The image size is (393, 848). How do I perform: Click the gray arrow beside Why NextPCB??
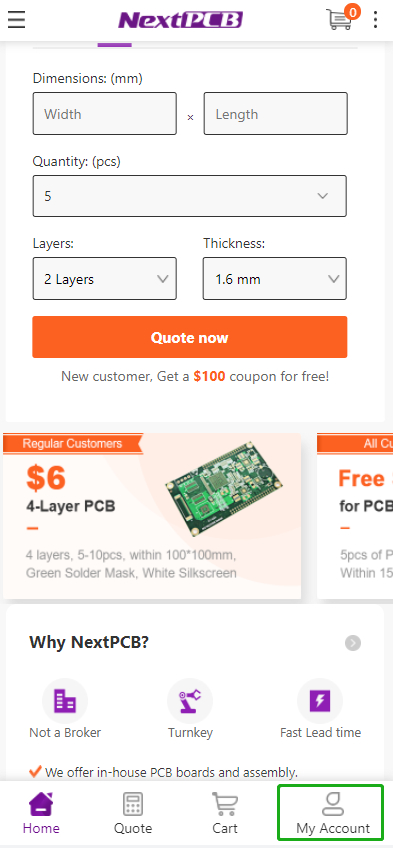353,643
